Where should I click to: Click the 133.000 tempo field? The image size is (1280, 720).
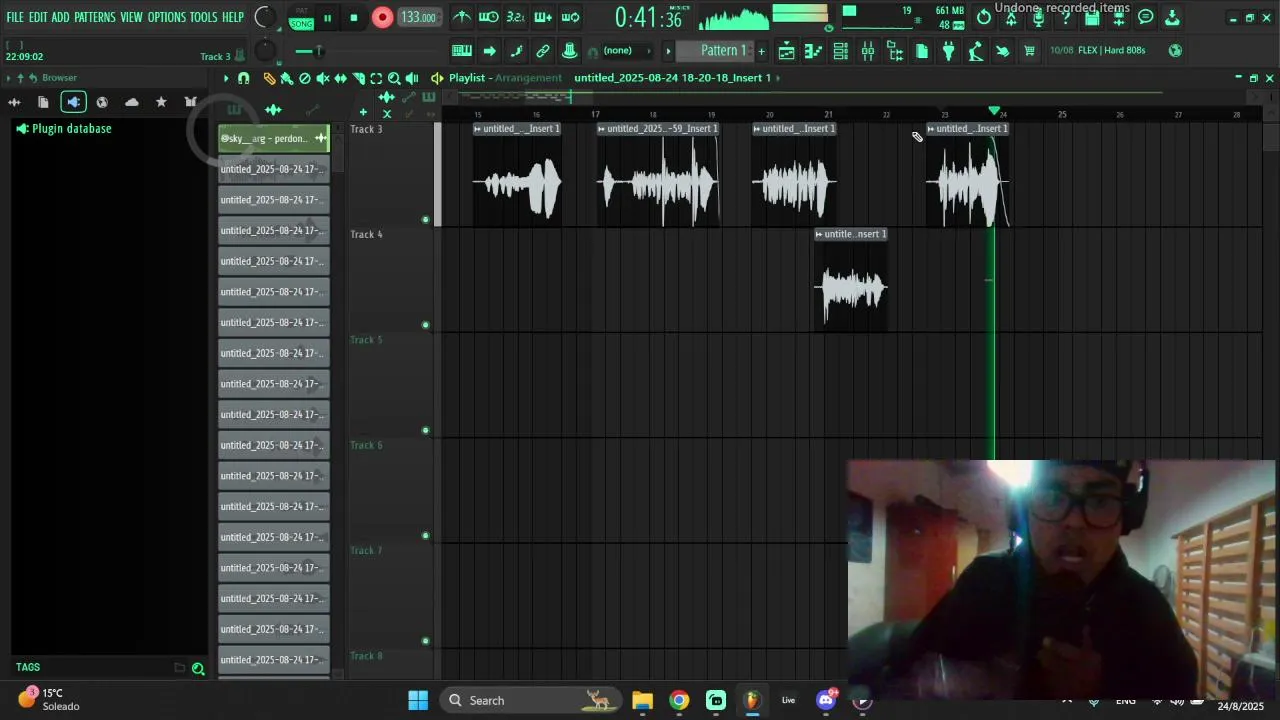[418, 17]
